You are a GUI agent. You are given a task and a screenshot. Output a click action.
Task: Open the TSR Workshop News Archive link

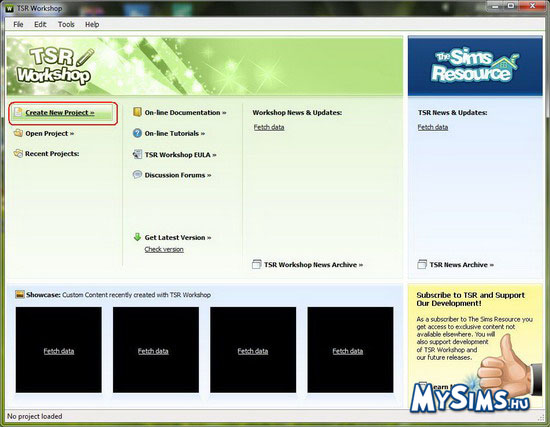click(313, 265)
